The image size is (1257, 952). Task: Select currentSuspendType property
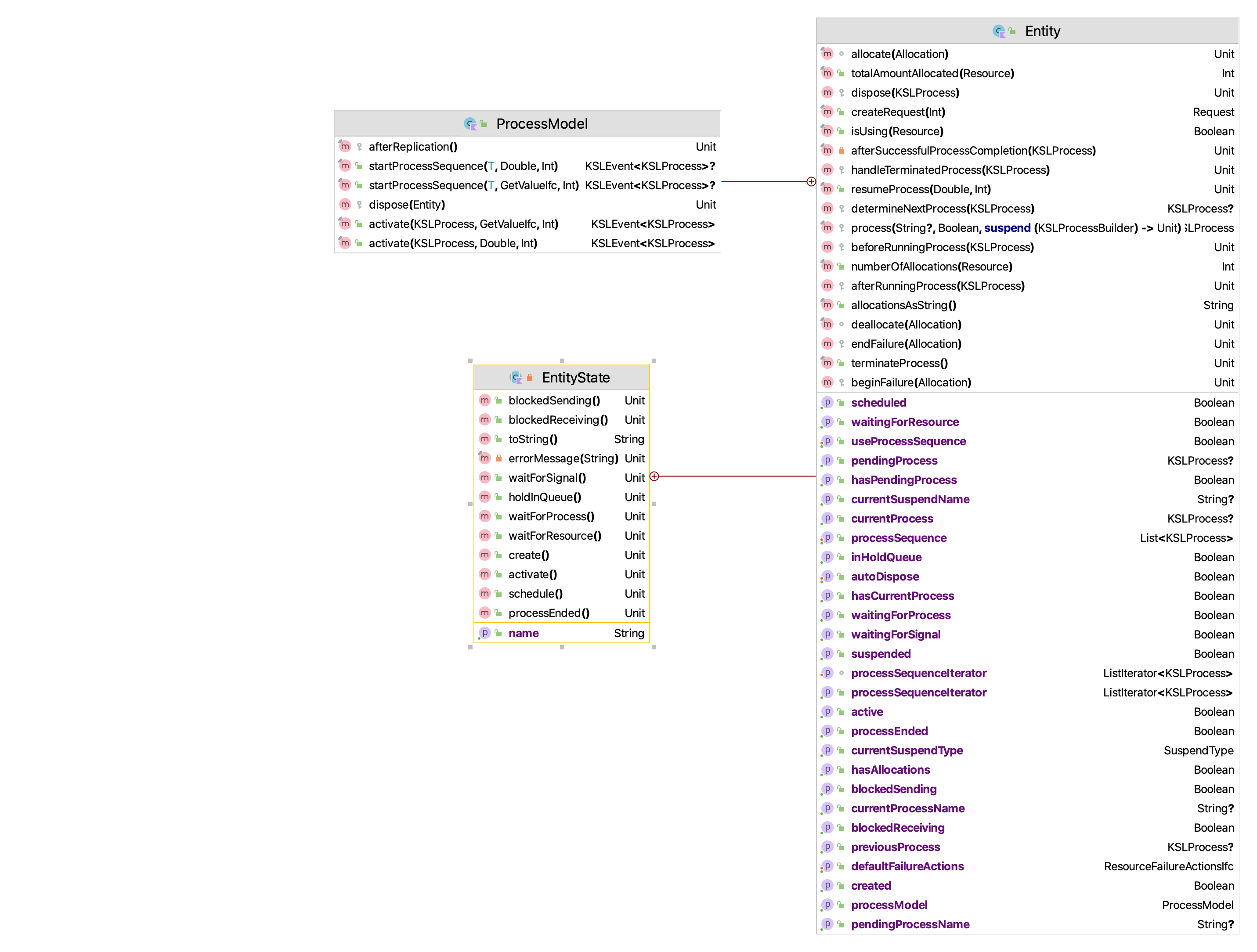1027,750
